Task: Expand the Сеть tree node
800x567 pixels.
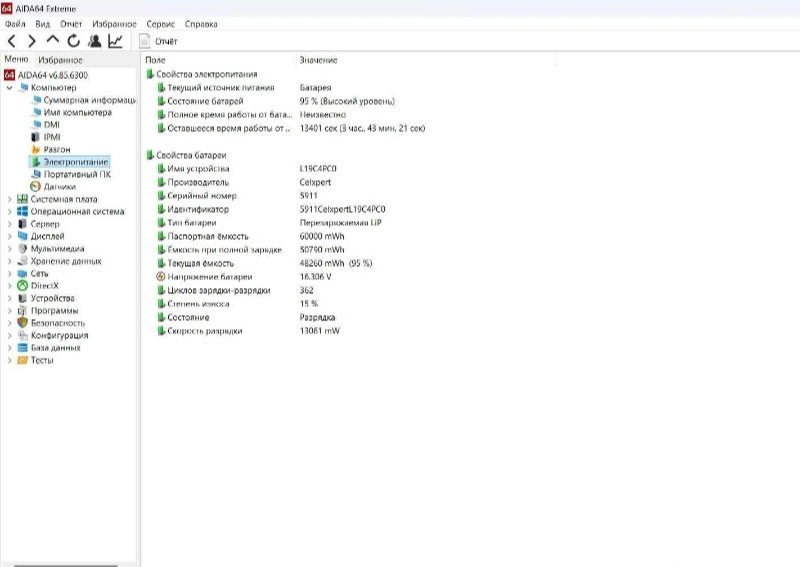Action: pos(10,273)
